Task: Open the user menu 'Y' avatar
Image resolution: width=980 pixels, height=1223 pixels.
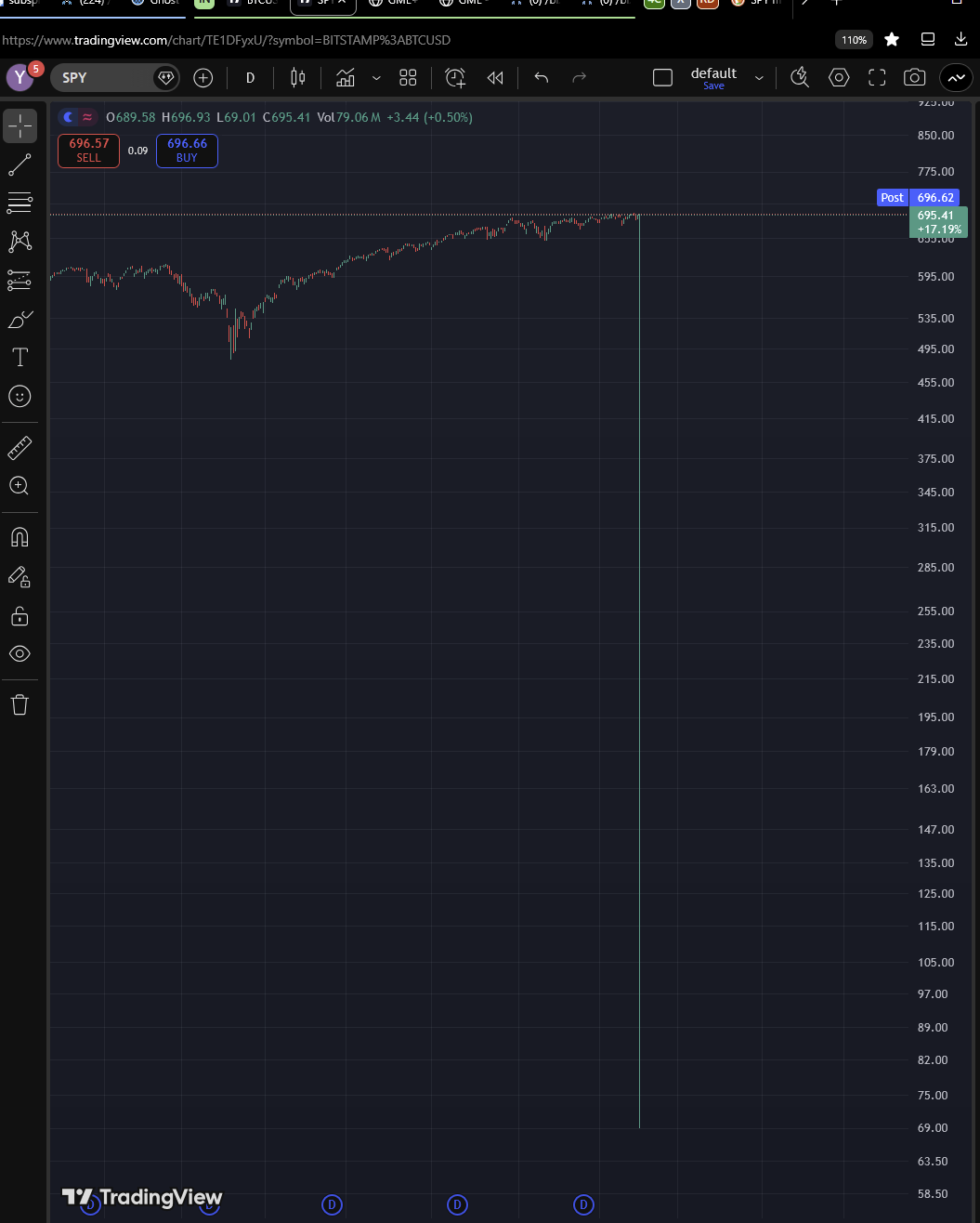Action: pos(20,78)
